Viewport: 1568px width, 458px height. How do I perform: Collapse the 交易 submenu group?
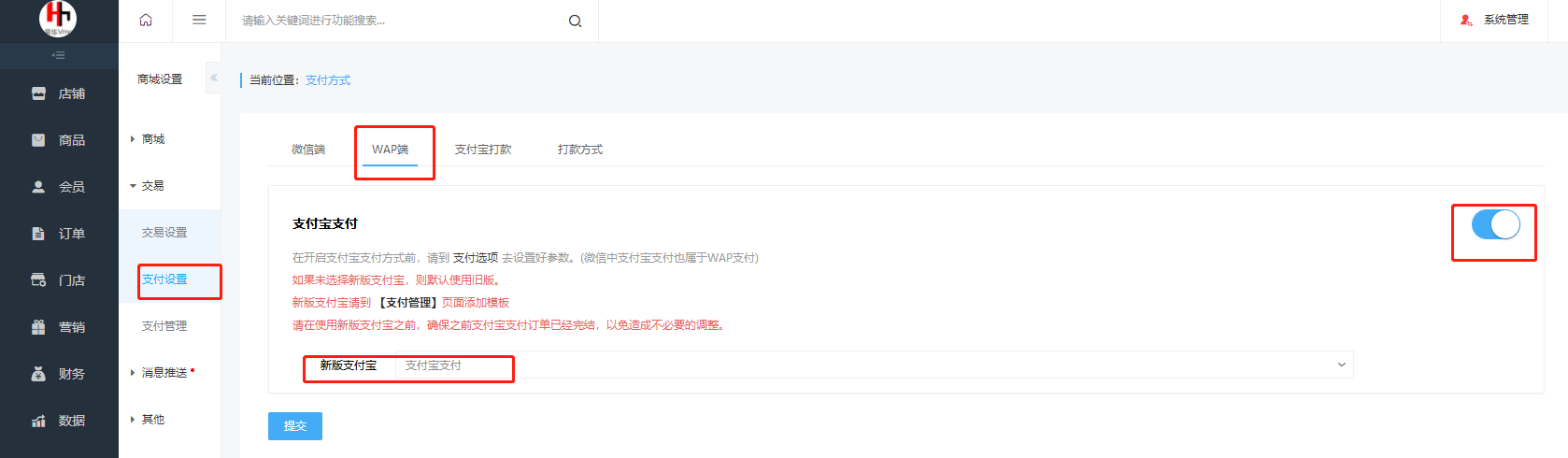coord(152,186)
